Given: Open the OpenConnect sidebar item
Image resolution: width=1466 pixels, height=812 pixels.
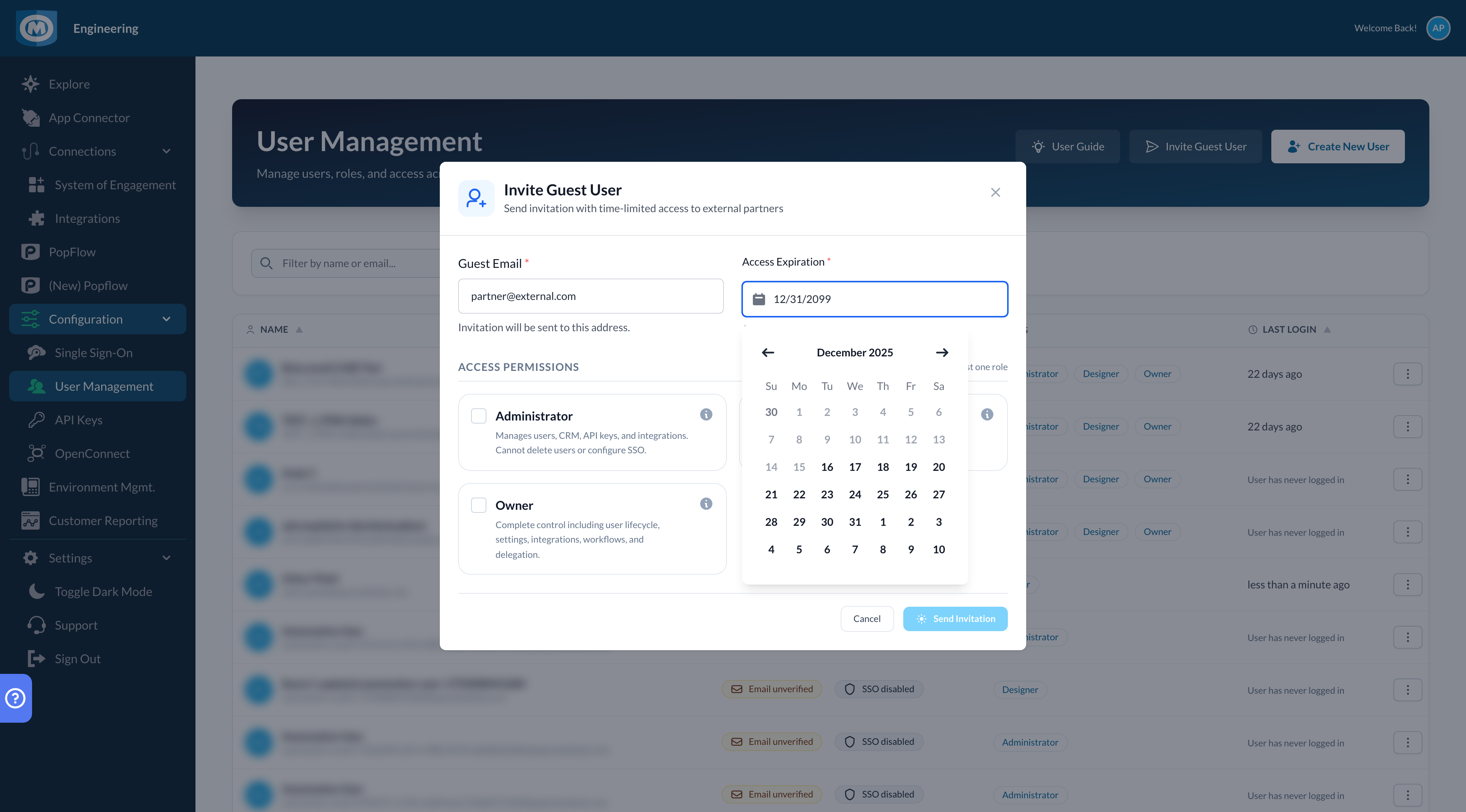Looking at the screenshot, I should click(x=98, y=453).
